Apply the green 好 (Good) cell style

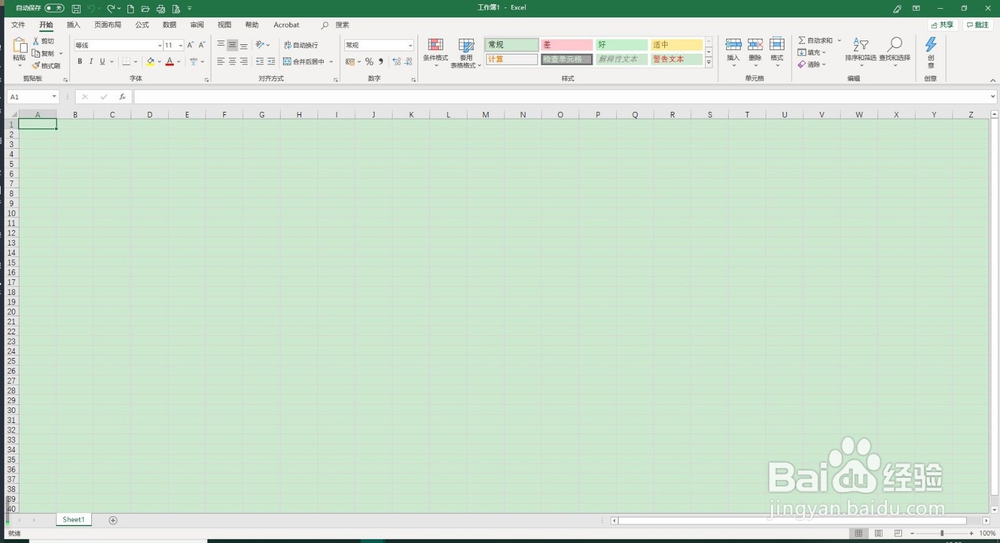[621, 45]
